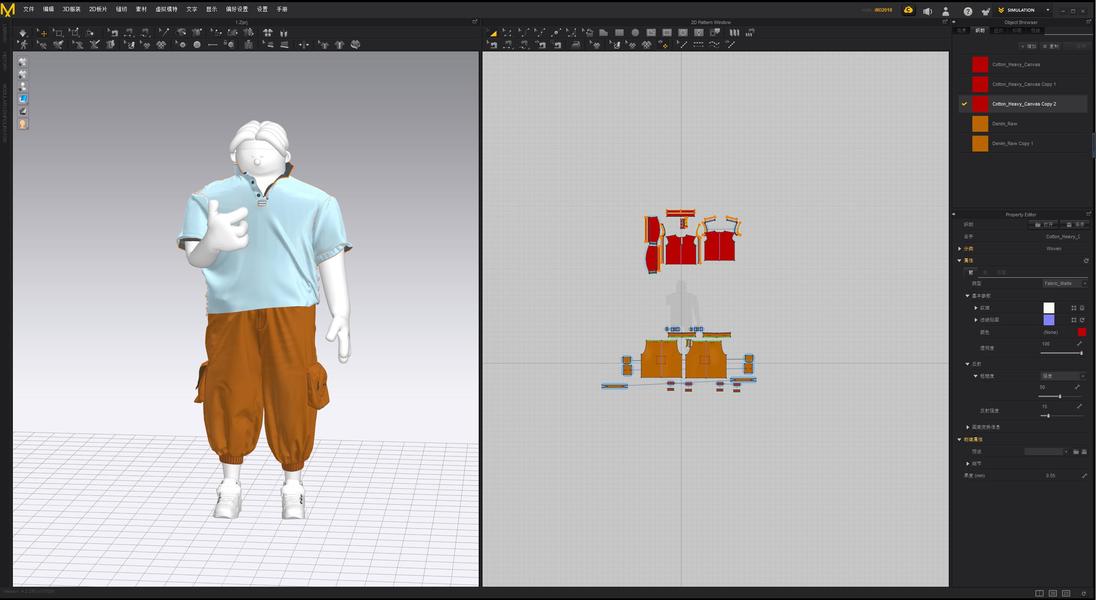Click the folder icon next to preset dropdown
The image size is (1096, 600).
[x=1076, y=452]
